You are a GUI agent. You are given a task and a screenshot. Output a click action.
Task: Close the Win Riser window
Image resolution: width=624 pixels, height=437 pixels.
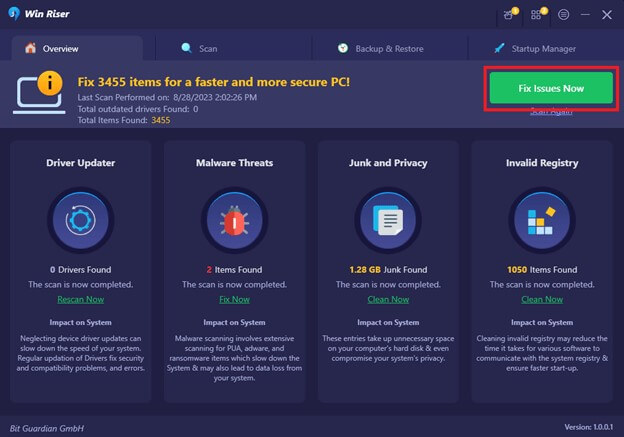pyautogui.click(x=606, y=15)
